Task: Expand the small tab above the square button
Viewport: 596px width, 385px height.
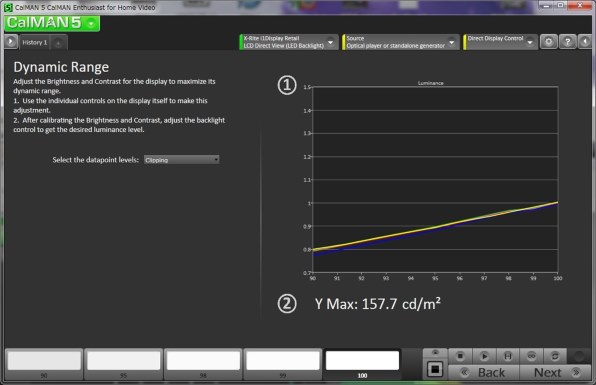Action: 435,353
